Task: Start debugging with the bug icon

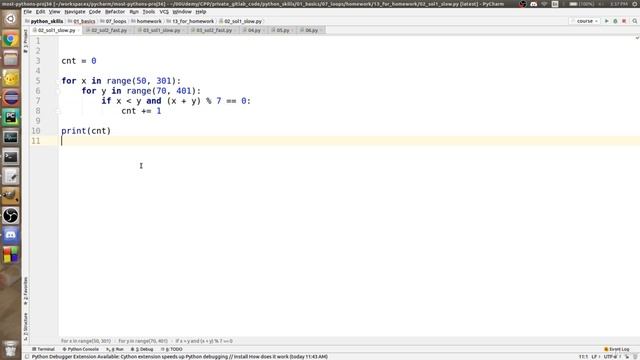Action: [615, 21]
